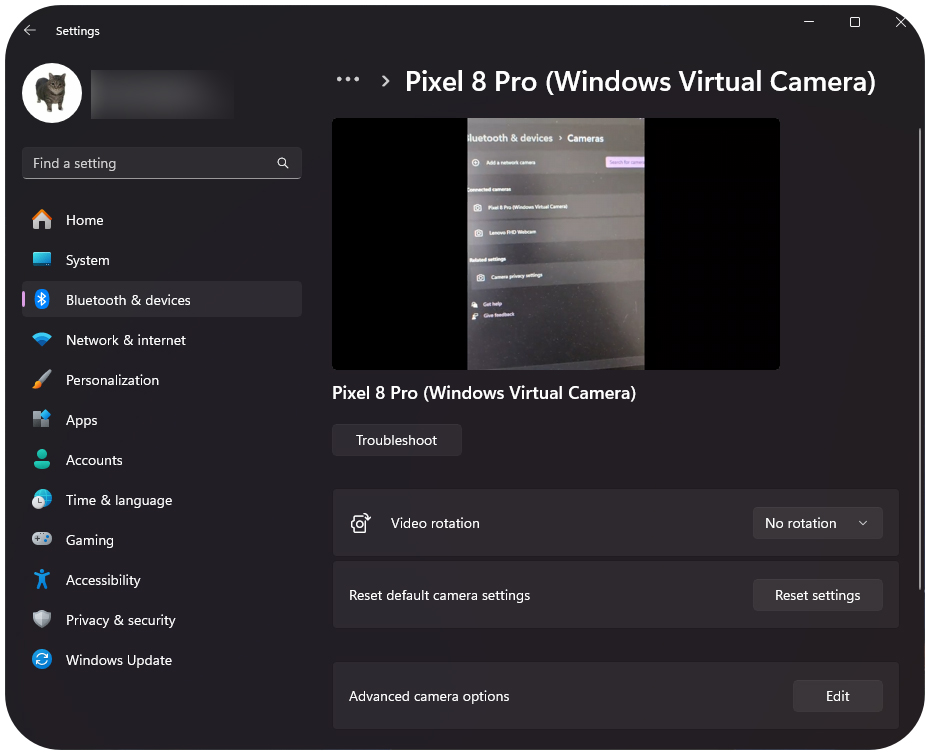The height and width of the screenshot is (755, 930).
Task: Click the 'Video rotation' label
Action: tap(435, 523)
